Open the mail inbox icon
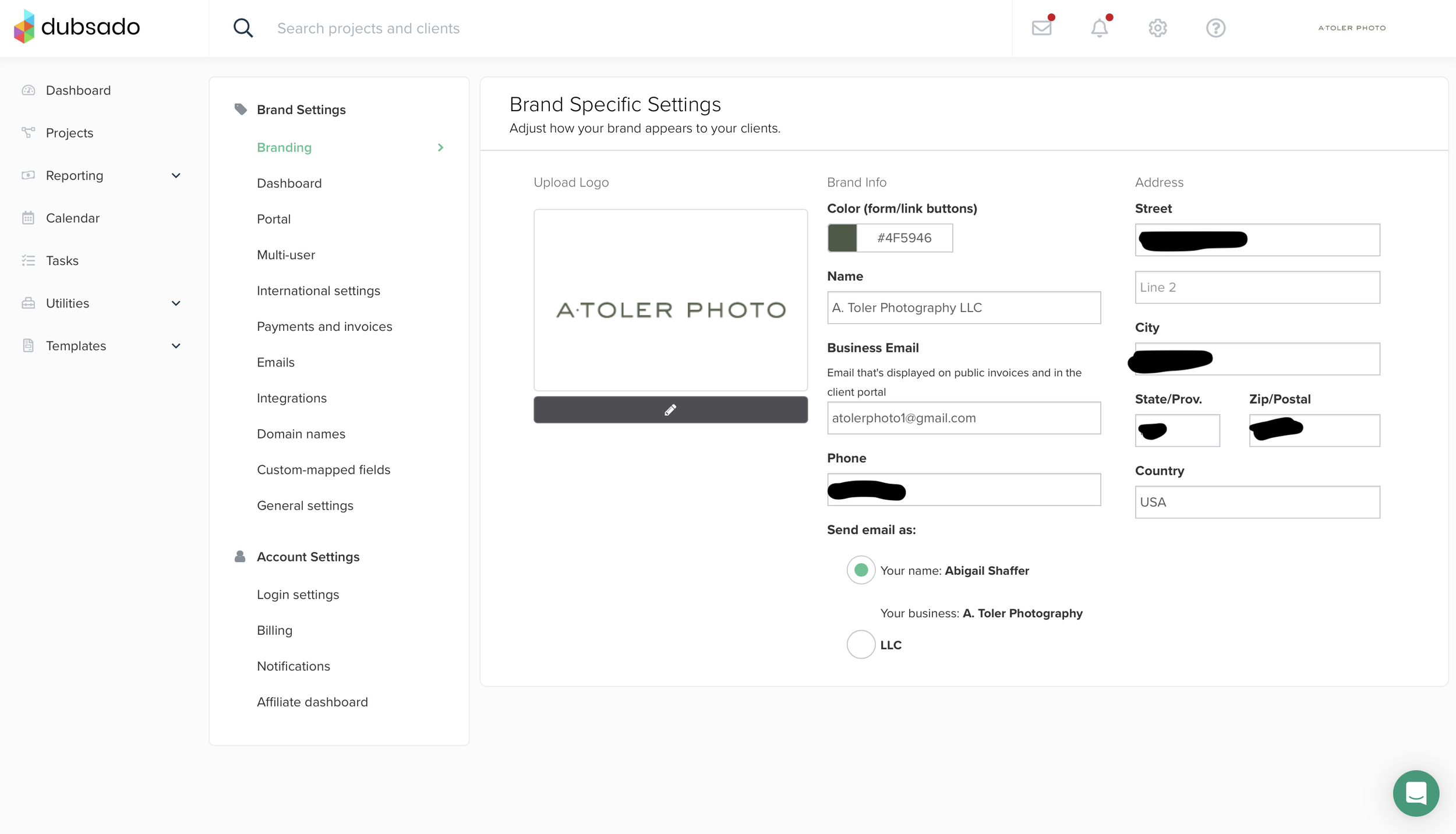This screenshot has height=834, width=1456. [x=1041, y=27]
